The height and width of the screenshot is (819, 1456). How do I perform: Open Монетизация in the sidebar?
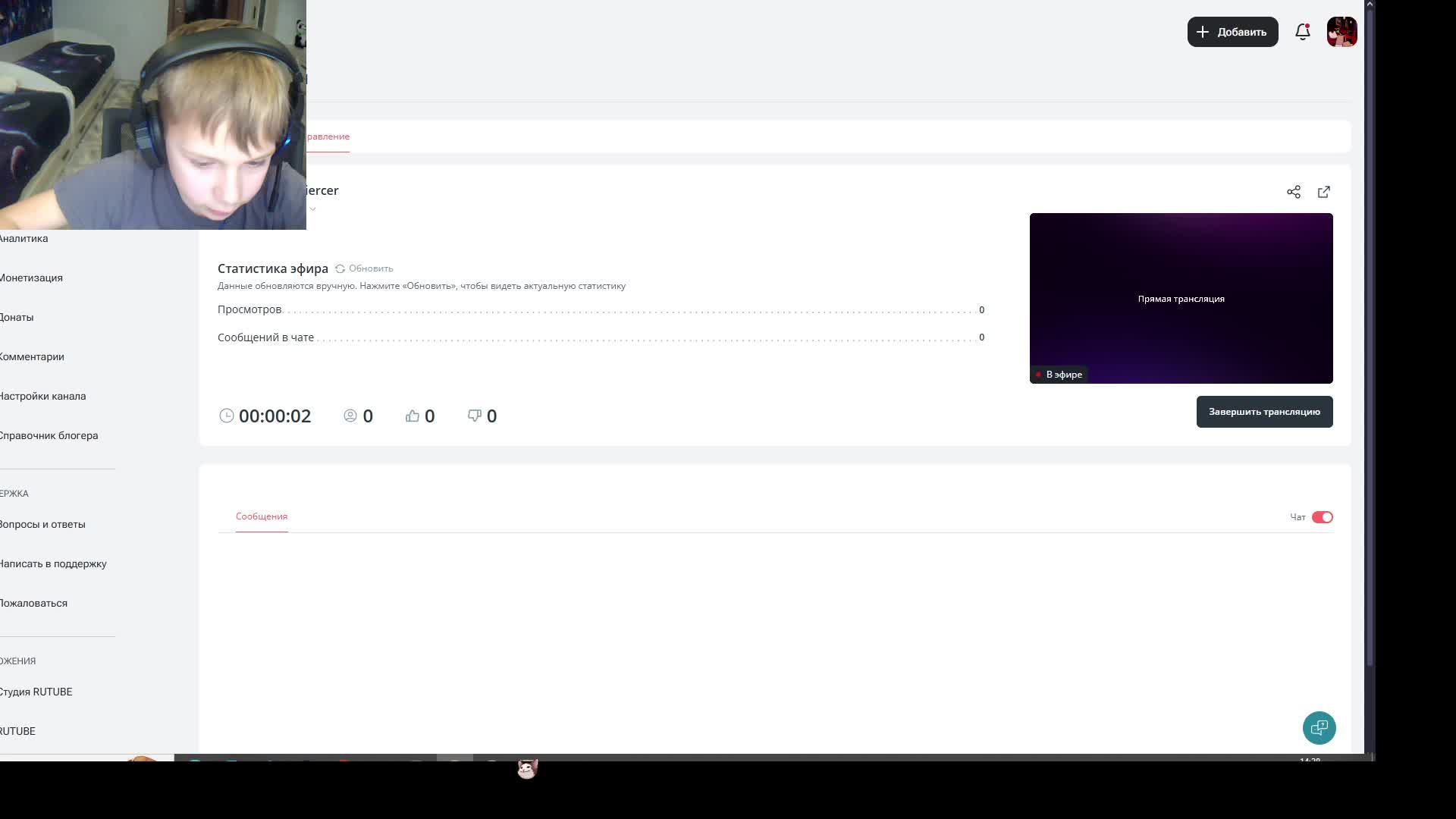[x=32, y=278]
